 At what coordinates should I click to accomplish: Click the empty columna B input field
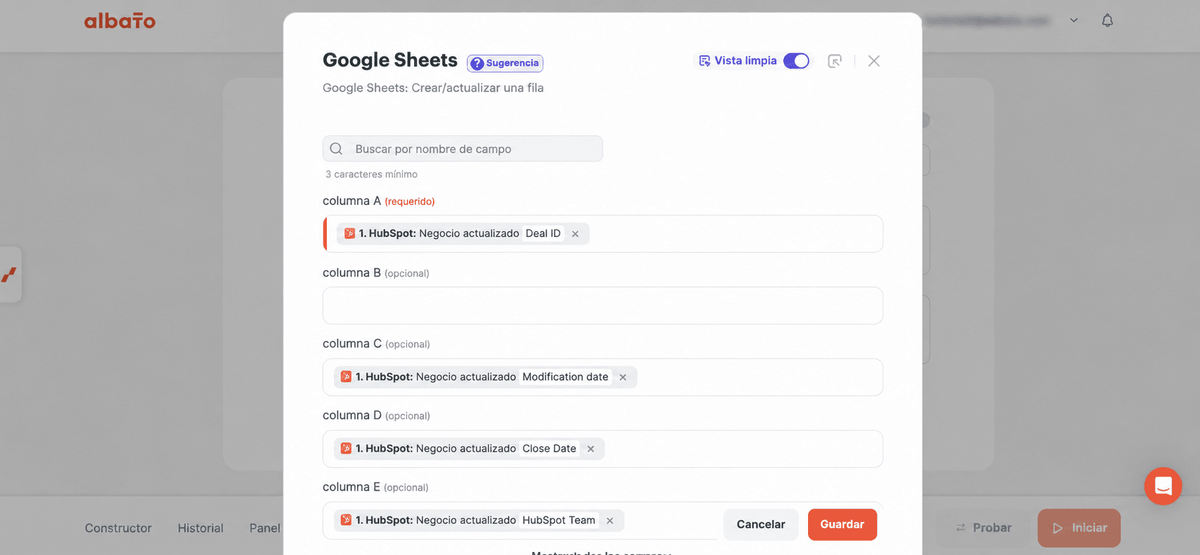602,306
